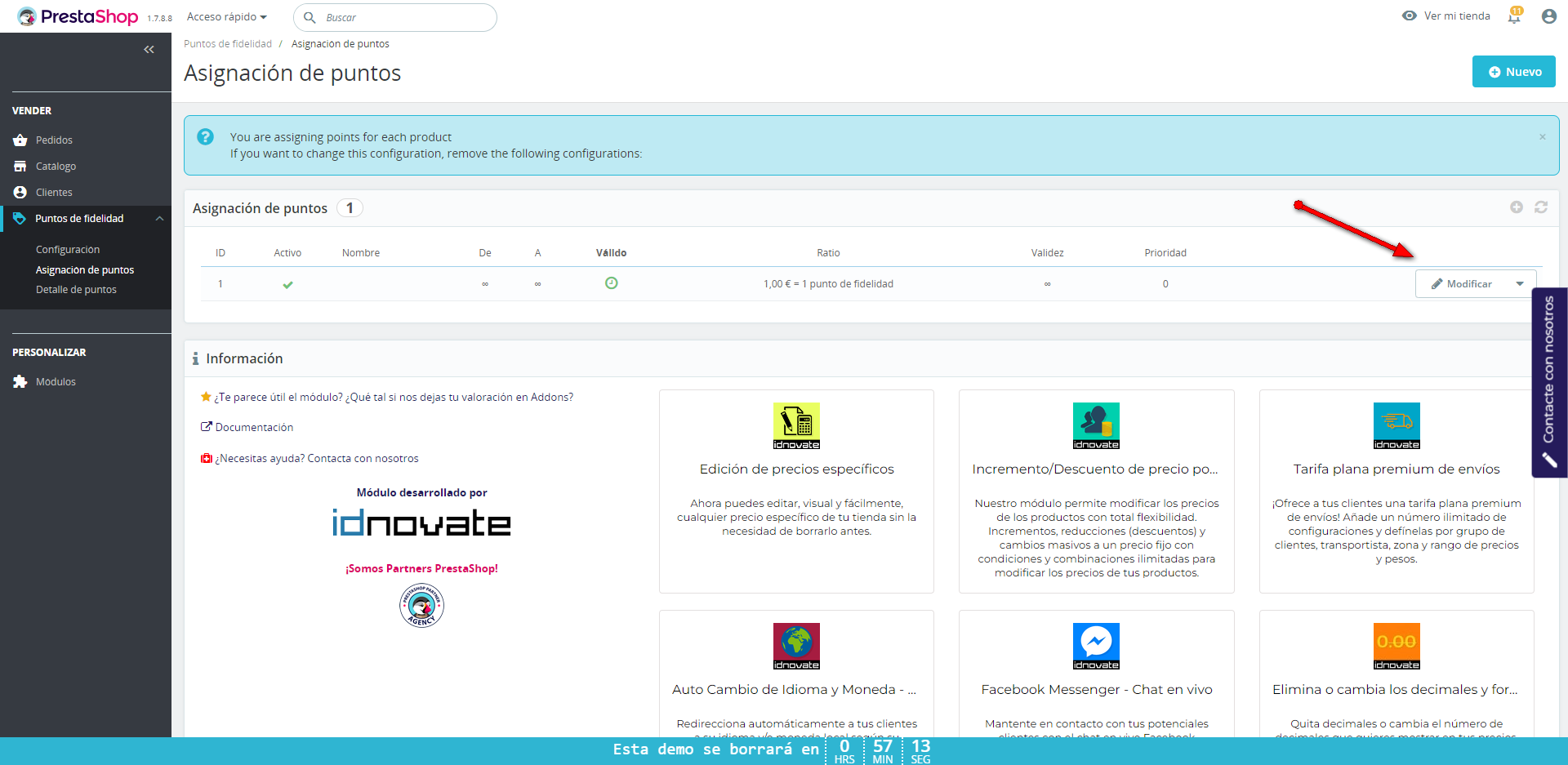Sort by the Nombre column header
Screen dimensions: 1568x765
361,253
